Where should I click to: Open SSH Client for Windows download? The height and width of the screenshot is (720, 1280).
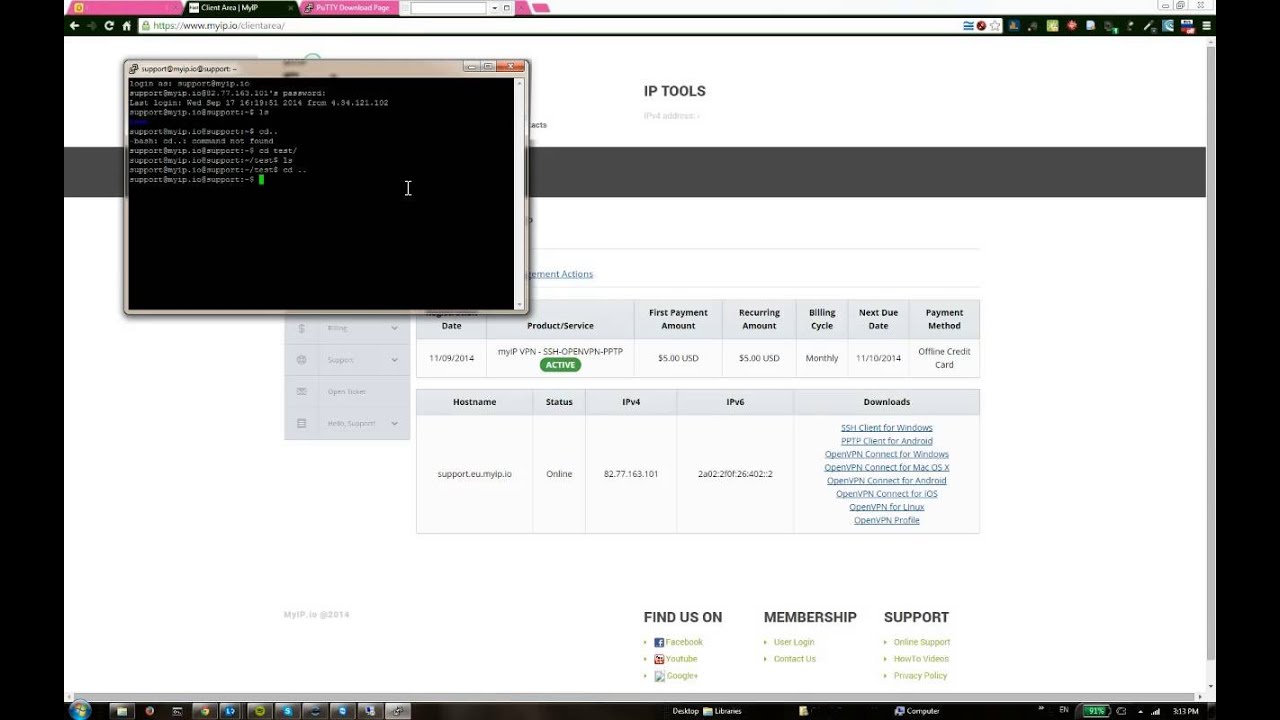887,428
